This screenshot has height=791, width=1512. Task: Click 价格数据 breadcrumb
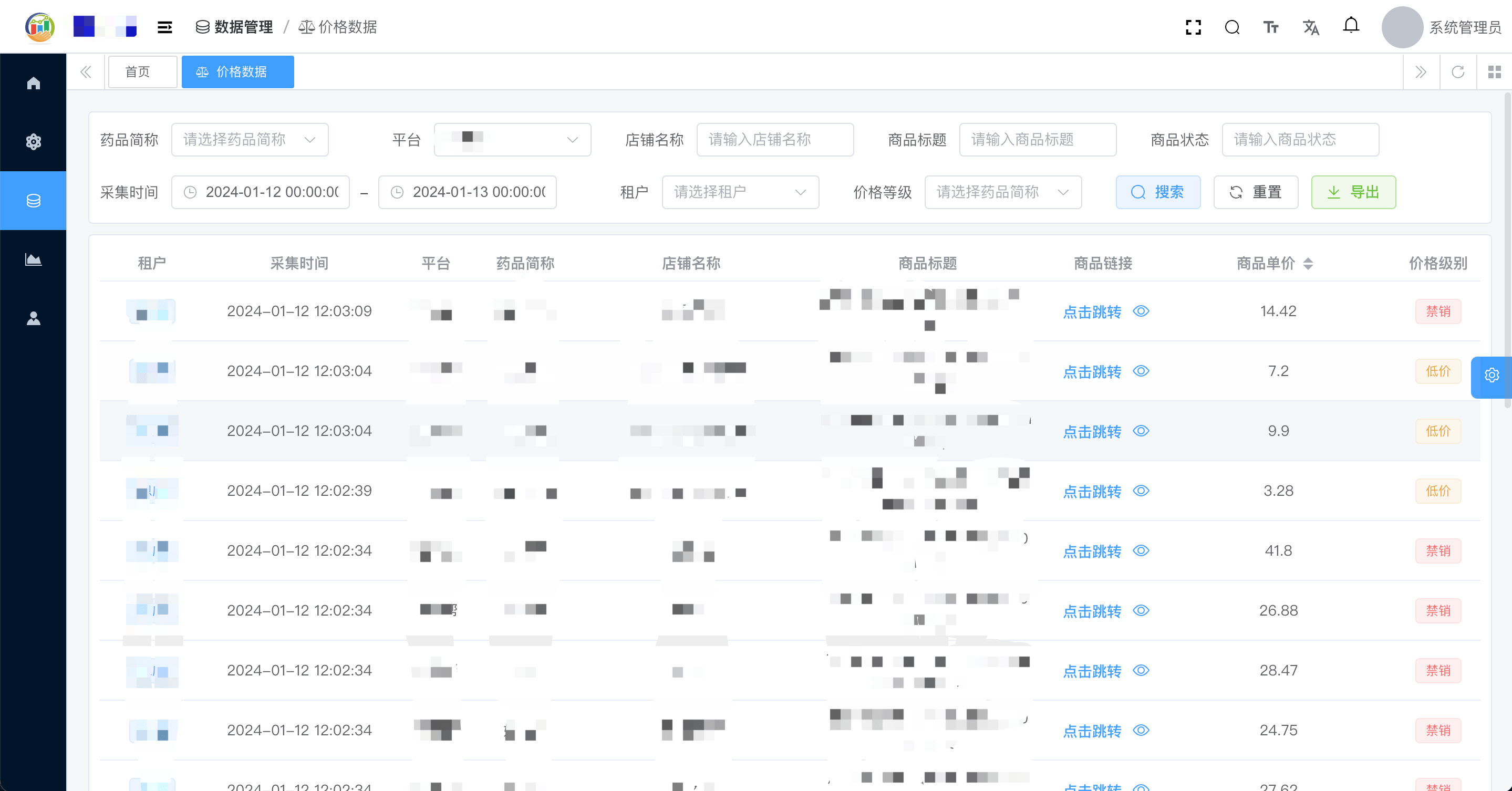pyautogui.click(x=337, y=27)
